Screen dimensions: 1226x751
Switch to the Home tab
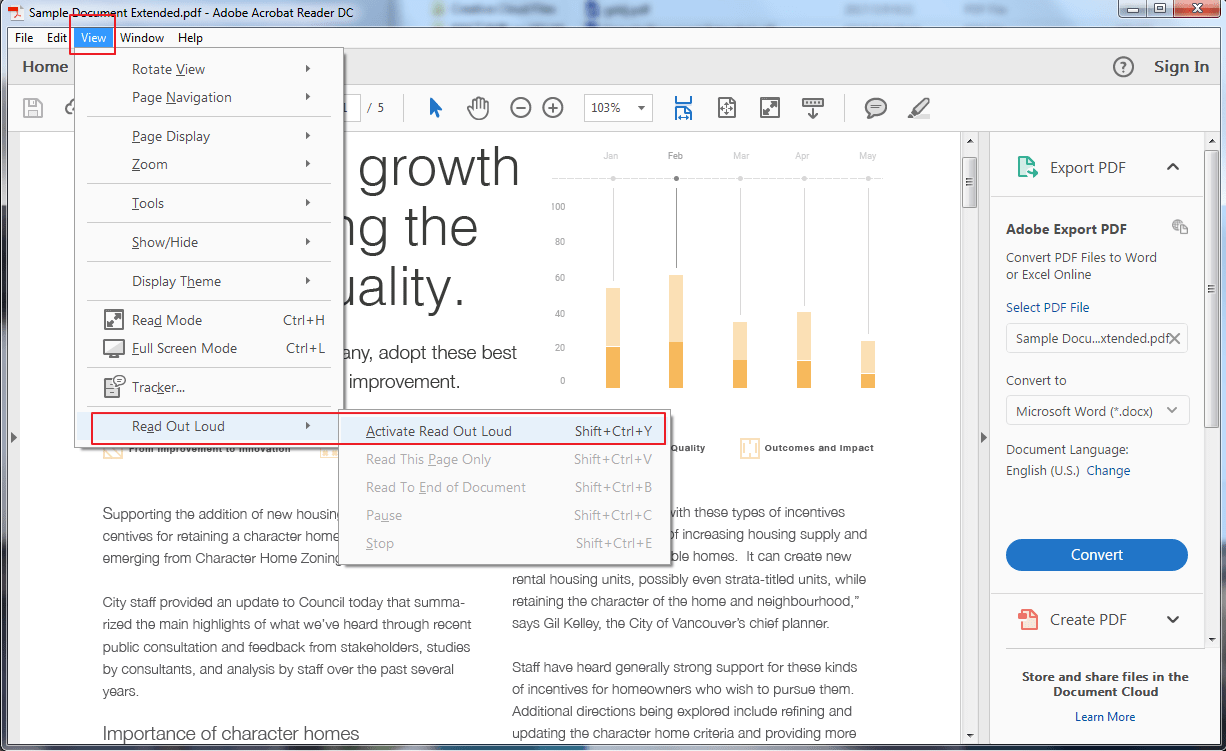[x=45, y=67]
